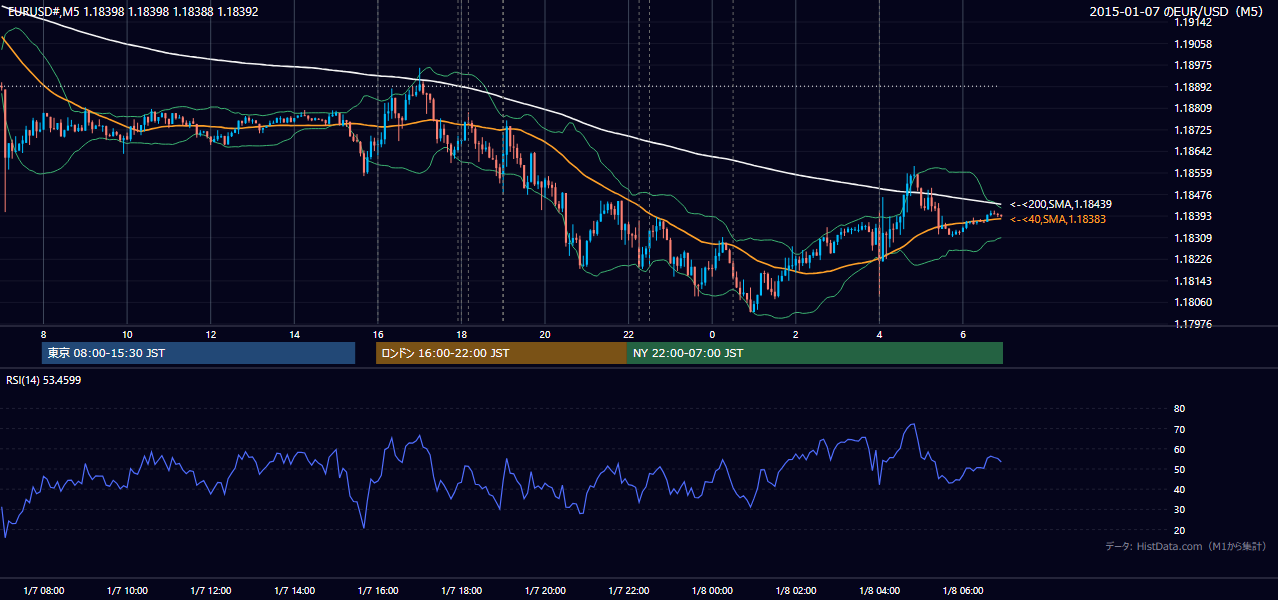
Task: Click the 1/8 00:00 bottom time label
Action: point(712,591)
